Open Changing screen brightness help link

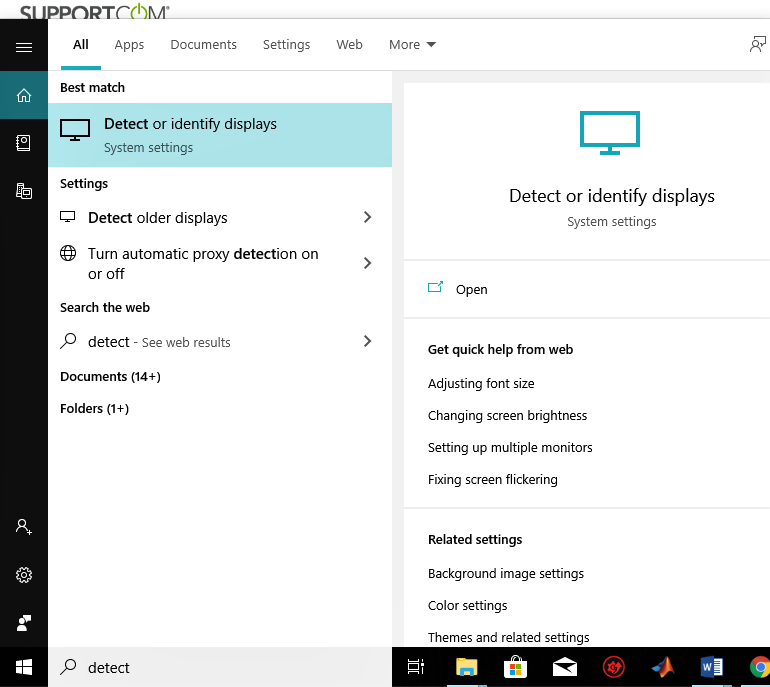tap(507, 415)
